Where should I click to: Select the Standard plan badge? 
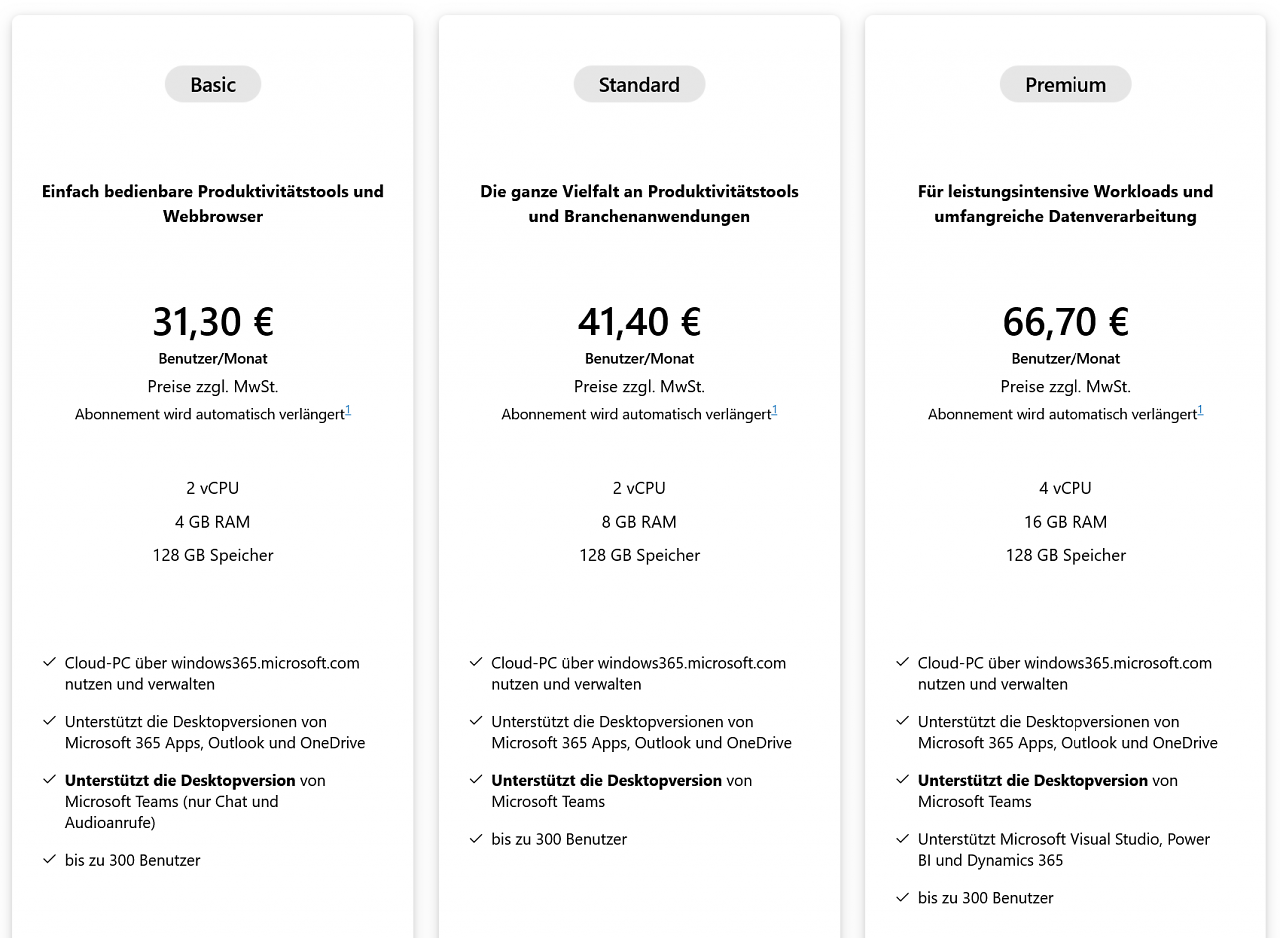point(639,84)
